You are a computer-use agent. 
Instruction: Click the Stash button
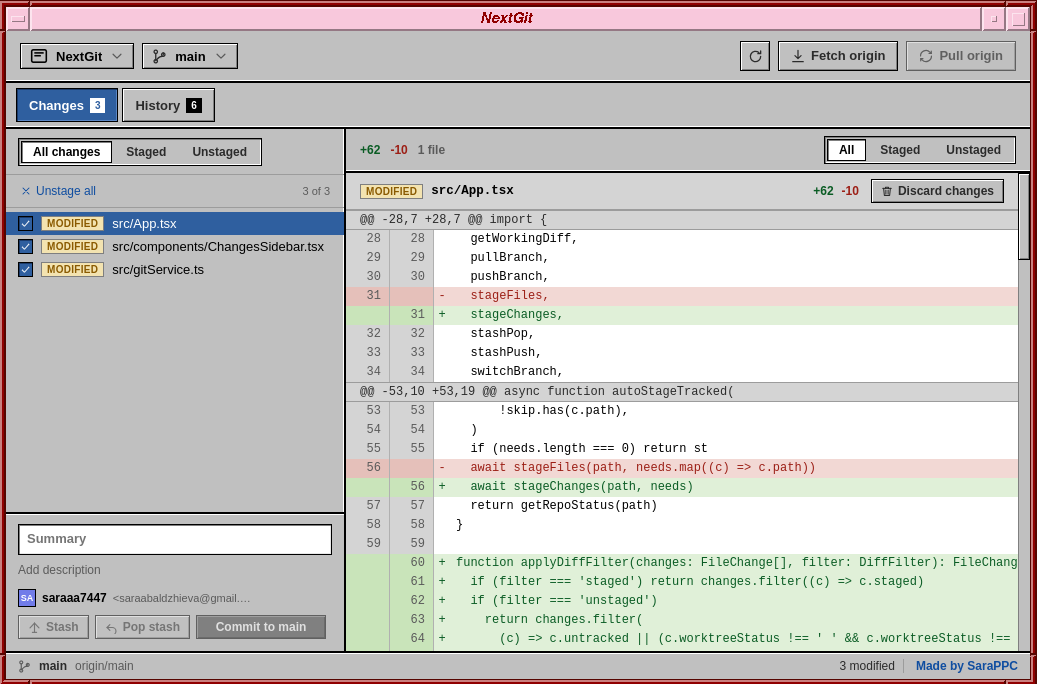[x=54, y=627]
